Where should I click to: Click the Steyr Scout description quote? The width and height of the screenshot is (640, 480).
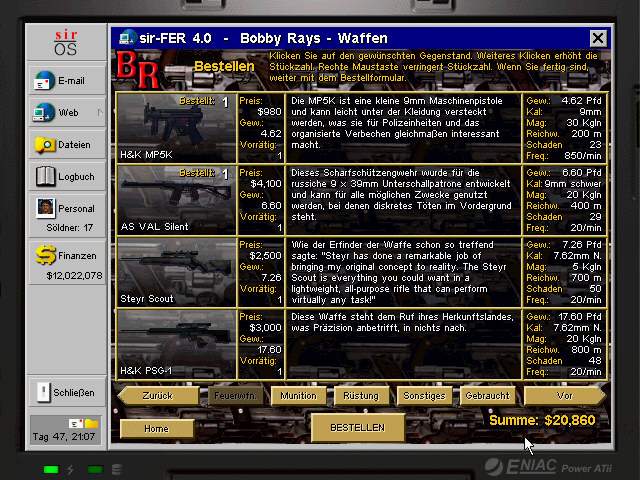click(x=399, y=272)
